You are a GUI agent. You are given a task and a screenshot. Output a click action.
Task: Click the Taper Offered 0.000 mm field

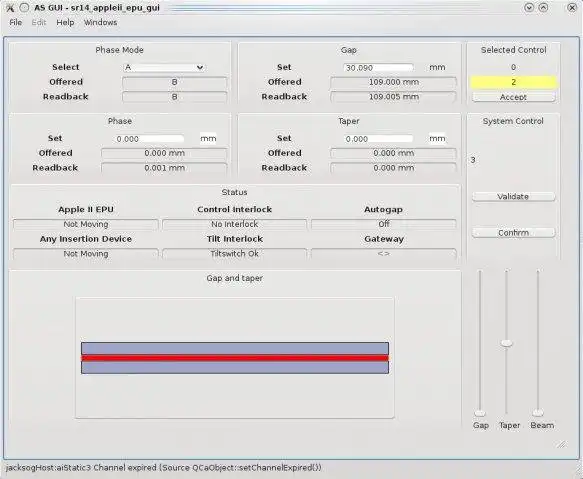(x=393, y=153)
